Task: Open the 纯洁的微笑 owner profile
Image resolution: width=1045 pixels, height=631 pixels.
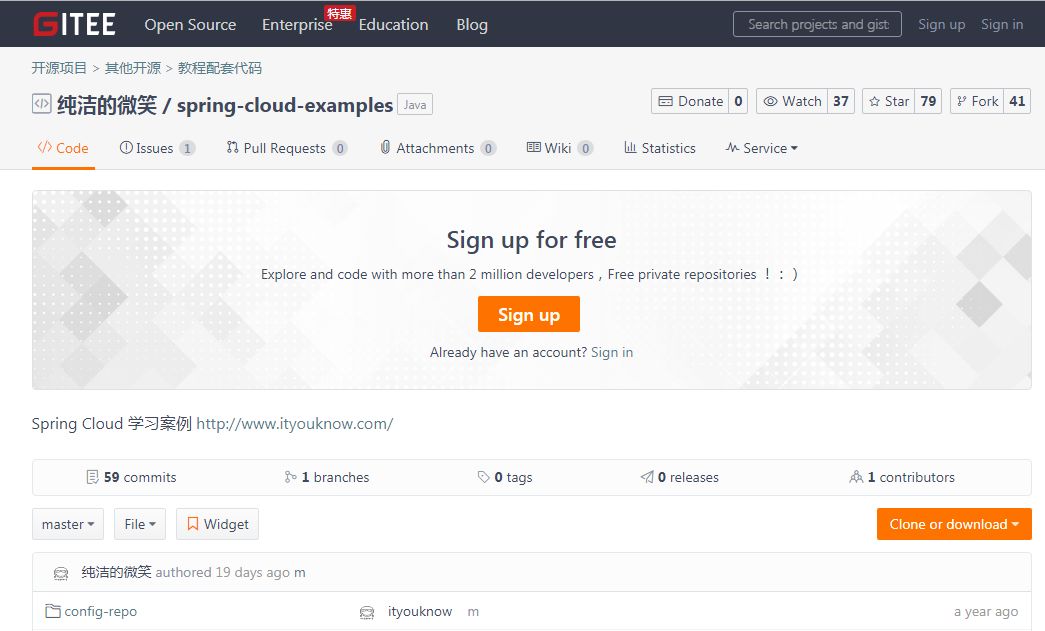Action: click(x=107, y=105)
